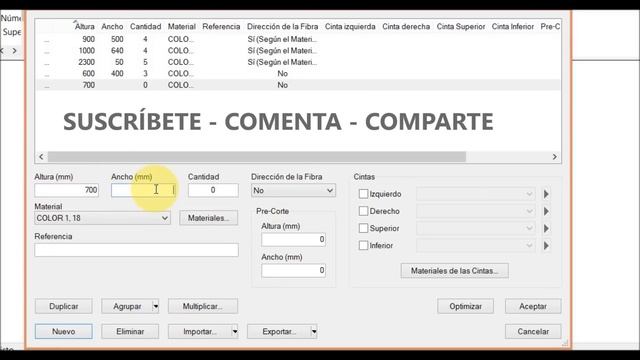Click the Referencia input field
640x360 pixels.
click(x=136, y=250)
